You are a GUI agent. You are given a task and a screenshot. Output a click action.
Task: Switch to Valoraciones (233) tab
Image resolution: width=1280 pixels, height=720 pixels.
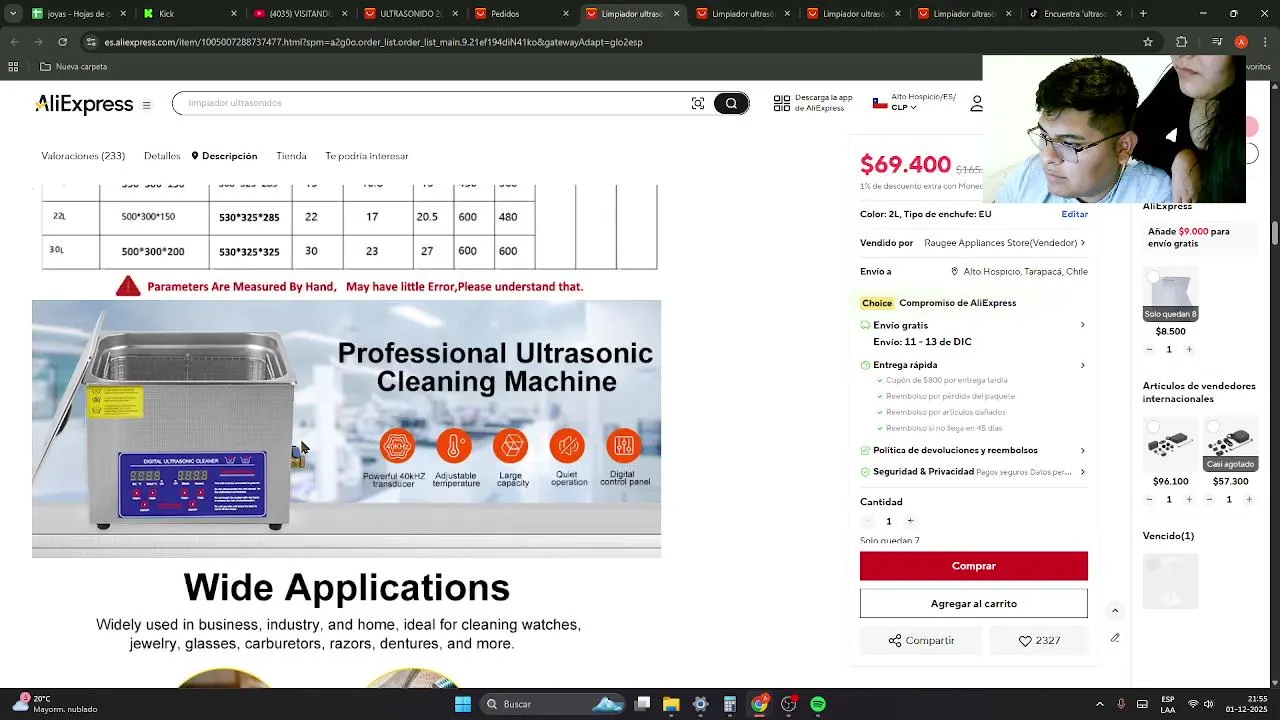coord(83,156)
